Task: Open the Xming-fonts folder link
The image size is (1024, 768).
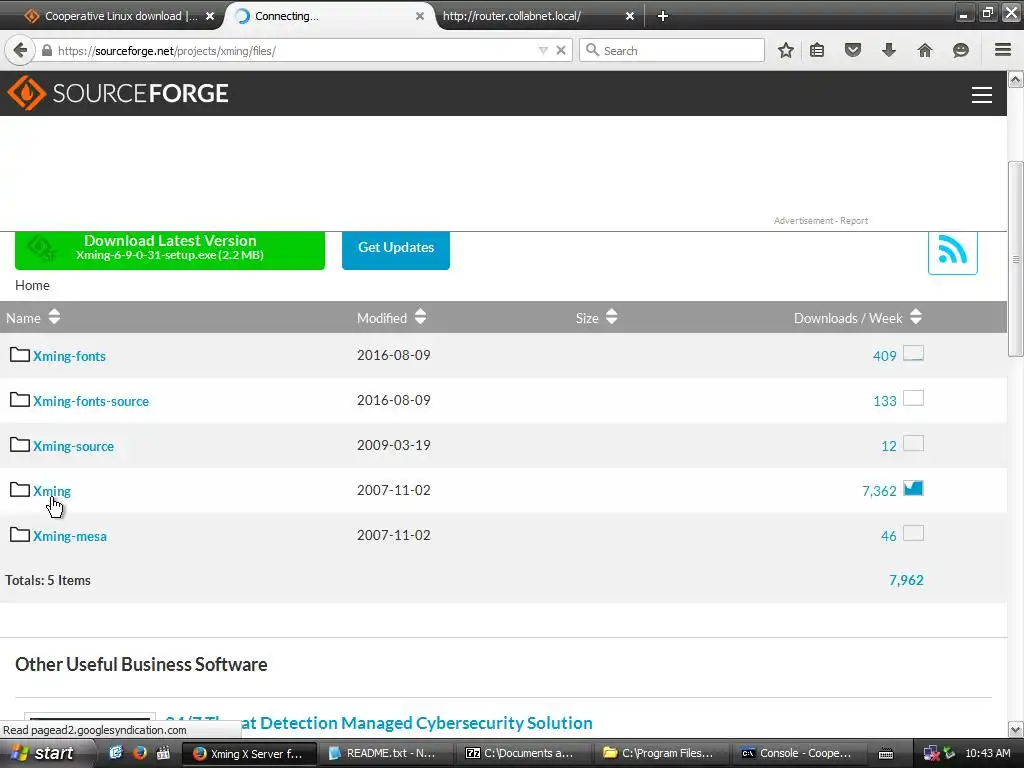Action: 69,356
